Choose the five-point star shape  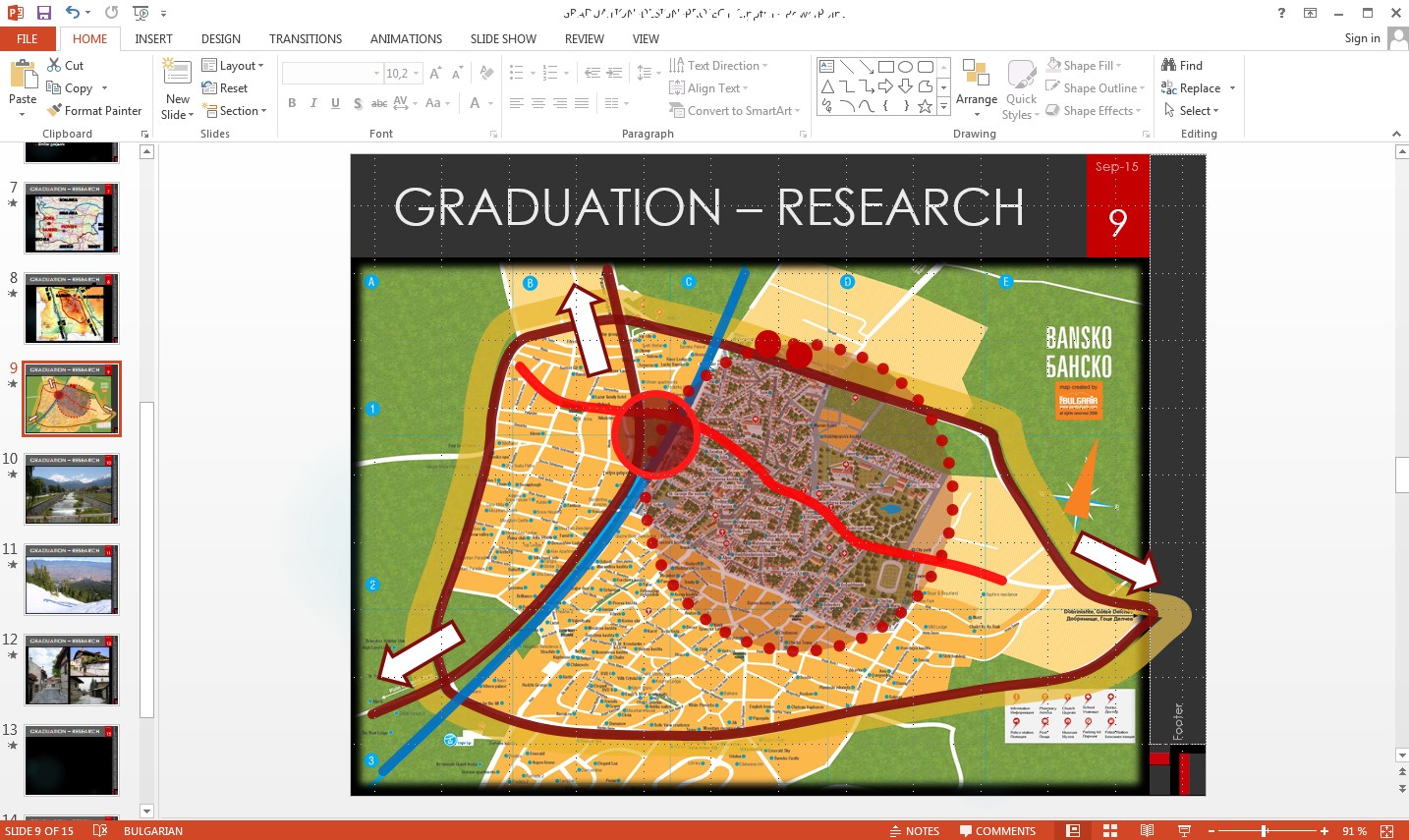(925, 106)
